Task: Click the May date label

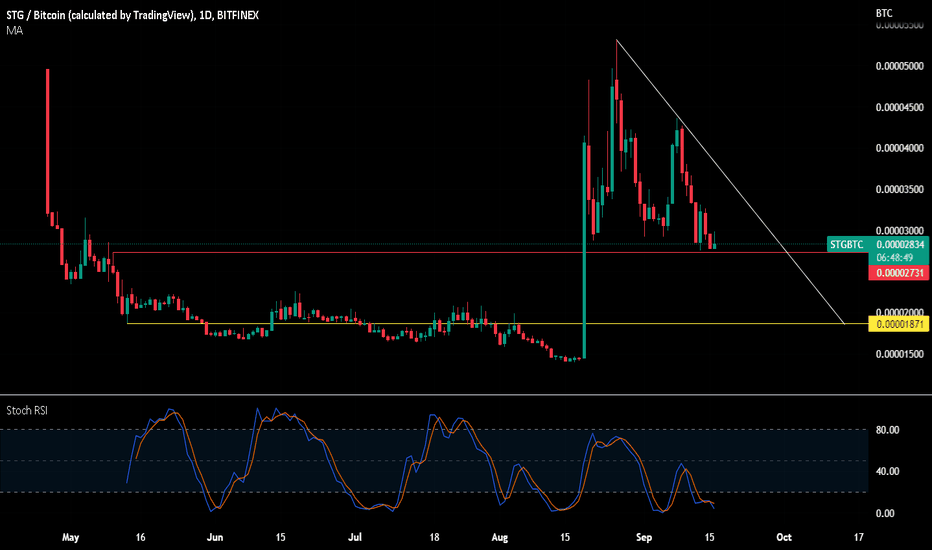Action: click(70, 537)
